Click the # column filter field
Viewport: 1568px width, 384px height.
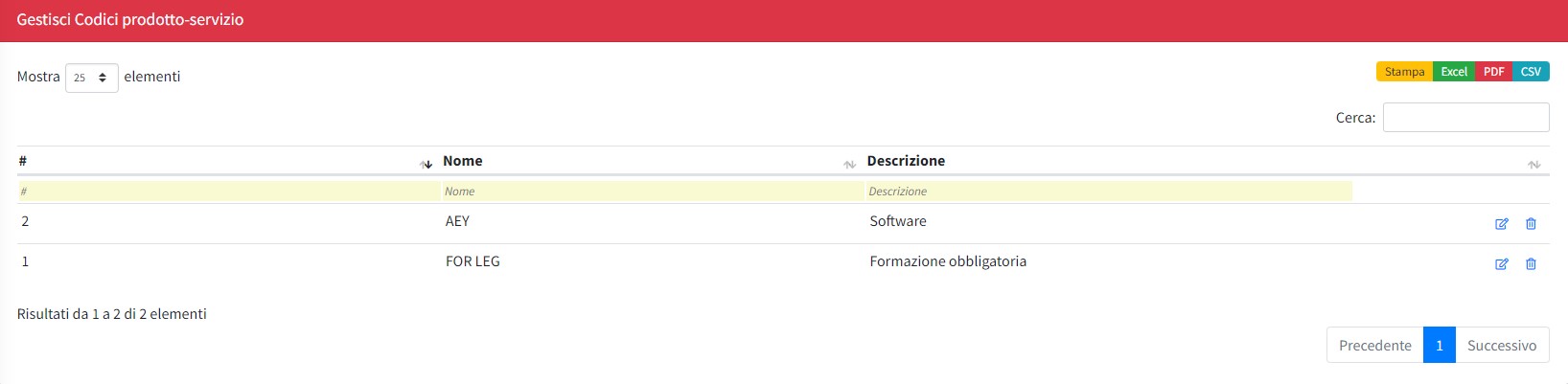[x=228, y=192]
